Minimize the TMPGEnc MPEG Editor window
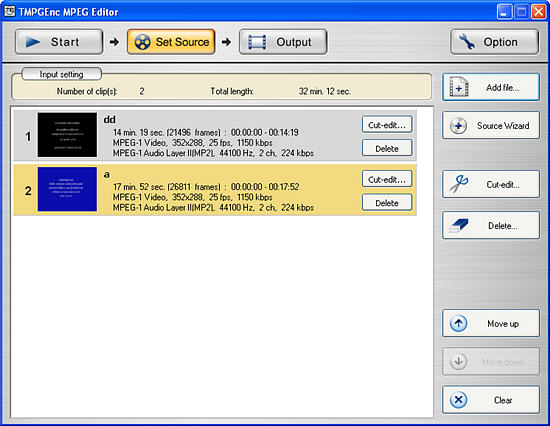This screenshot has height=426, width=550. coord(504,12)
